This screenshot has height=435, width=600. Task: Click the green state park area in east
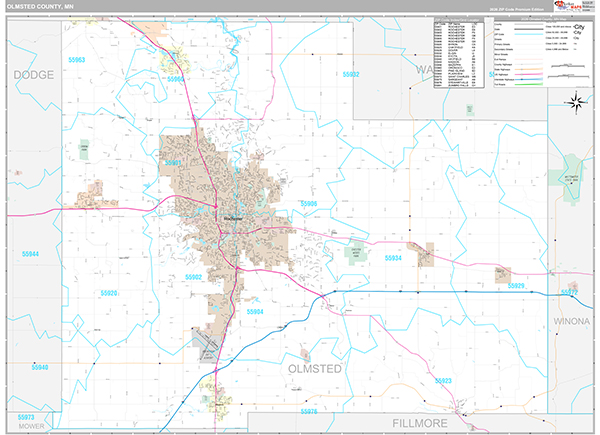tap(571, 171)
